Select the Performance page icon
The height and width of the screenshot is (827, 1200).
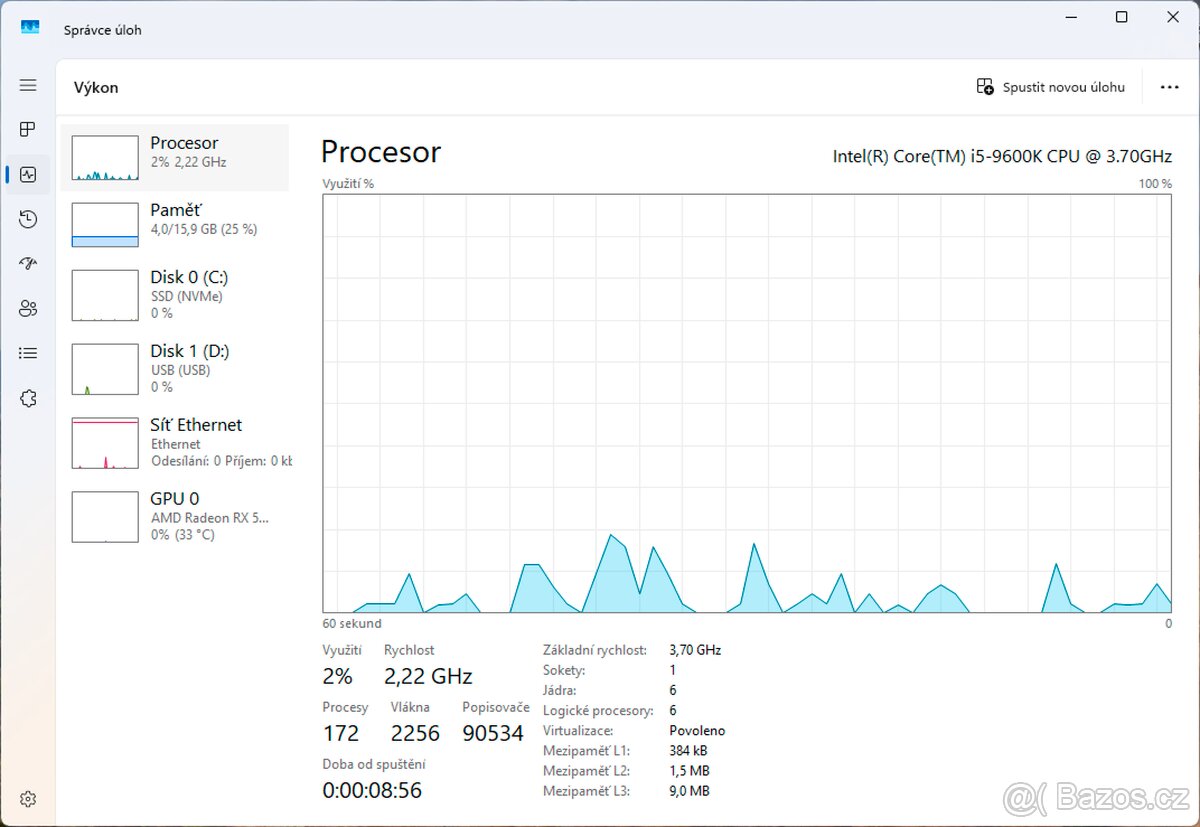pos(28,175)
